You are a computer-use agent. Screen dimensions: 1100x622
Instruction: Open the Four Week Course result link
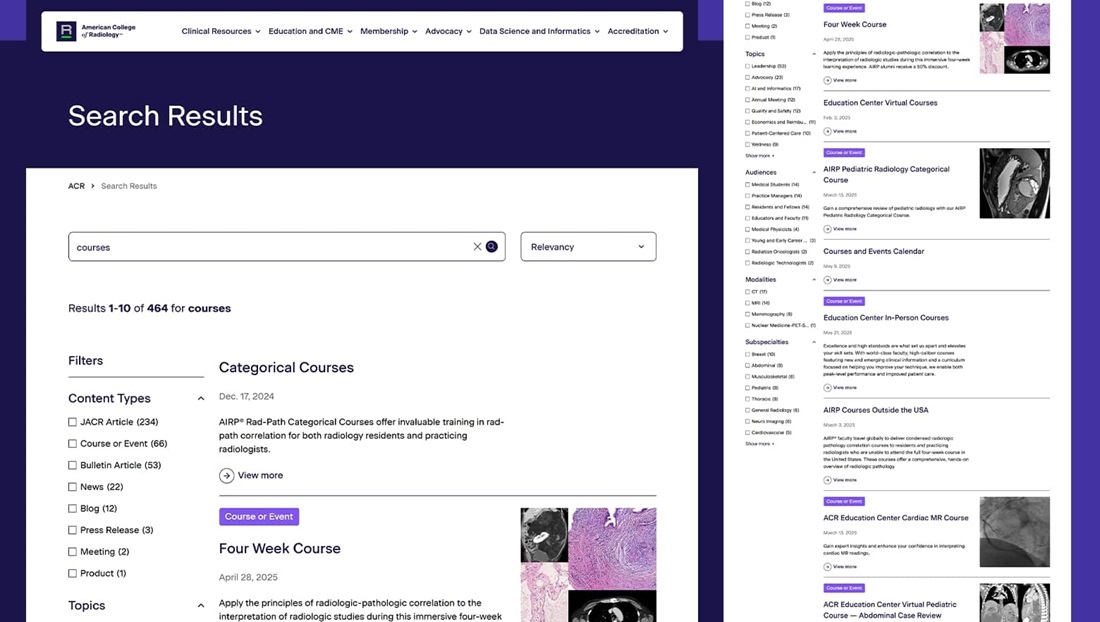pos(280,548)
